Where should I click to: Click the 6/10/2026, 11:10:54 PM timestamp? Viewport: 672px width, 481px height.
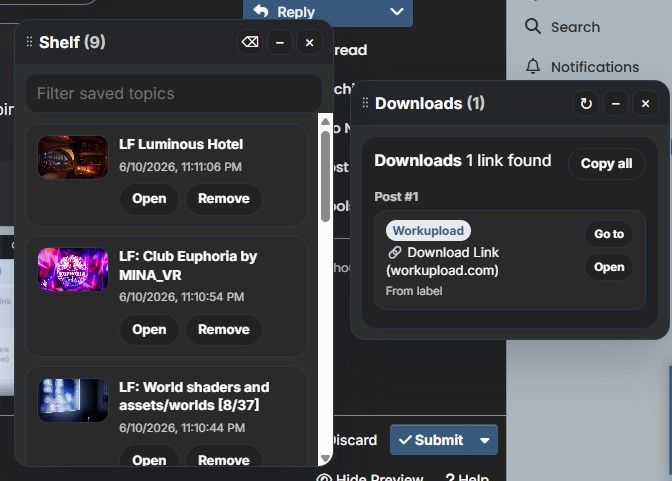coord(182,297)
